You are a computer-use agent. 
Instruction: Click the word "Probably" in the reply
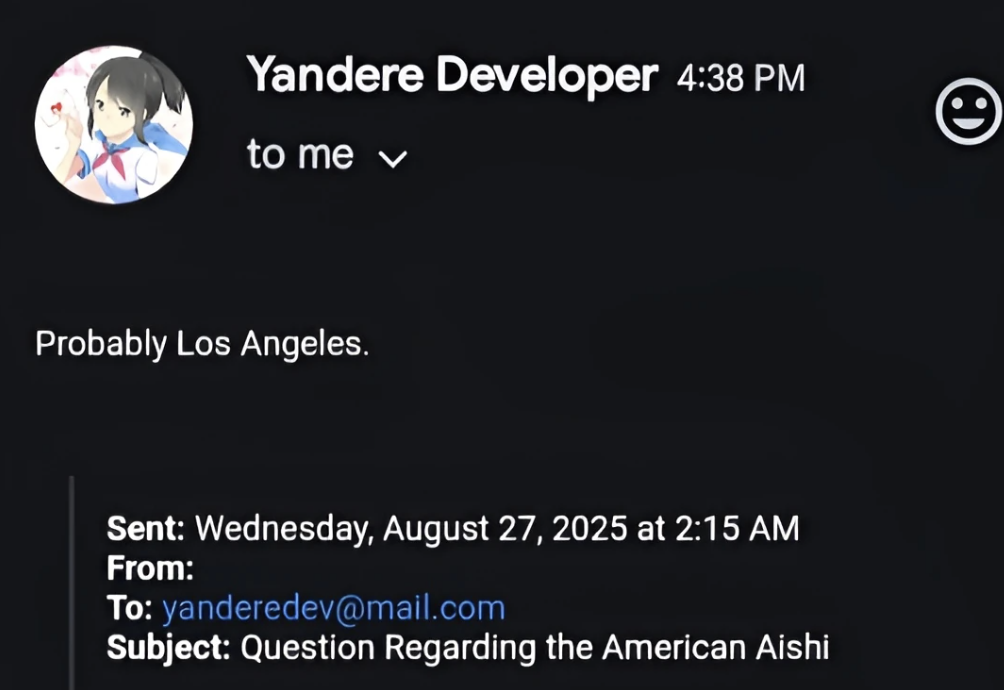click(101, 344)
